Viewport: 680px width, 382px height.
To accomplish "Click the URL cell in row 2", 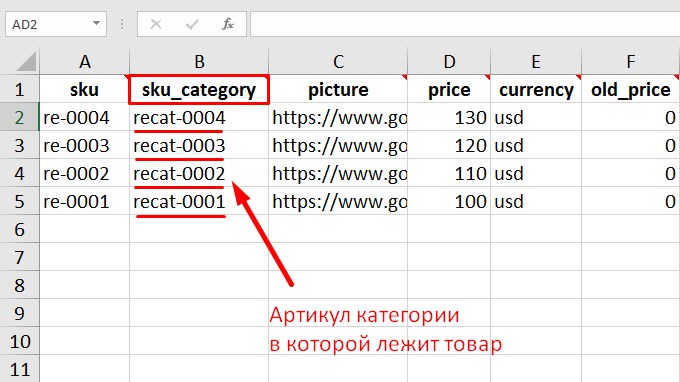I will coord(338,118).
